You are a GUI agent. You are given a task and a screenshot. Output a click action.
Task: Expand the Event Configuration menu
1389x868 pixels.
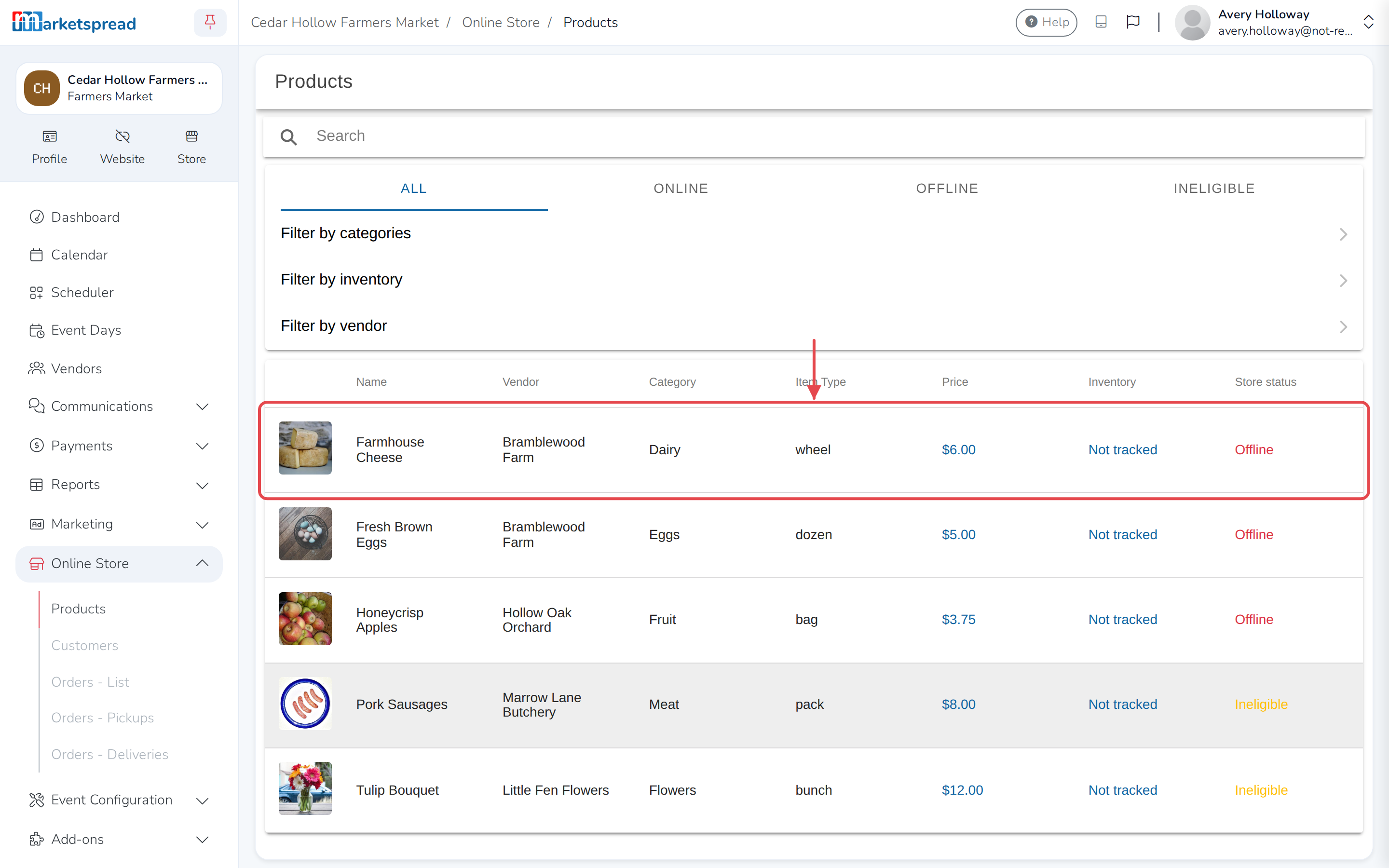click(x=119, y=800)
